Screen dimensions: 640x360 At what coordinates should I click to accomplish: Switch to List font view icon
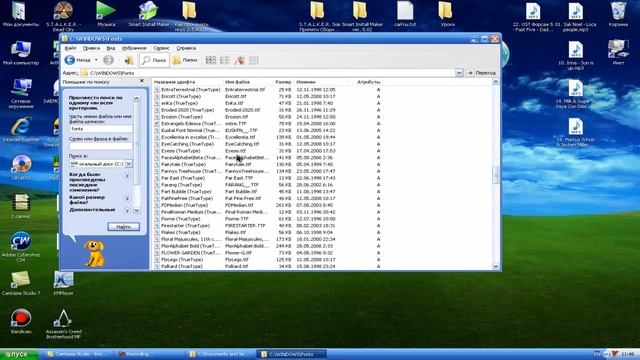[x=225, y=60]
